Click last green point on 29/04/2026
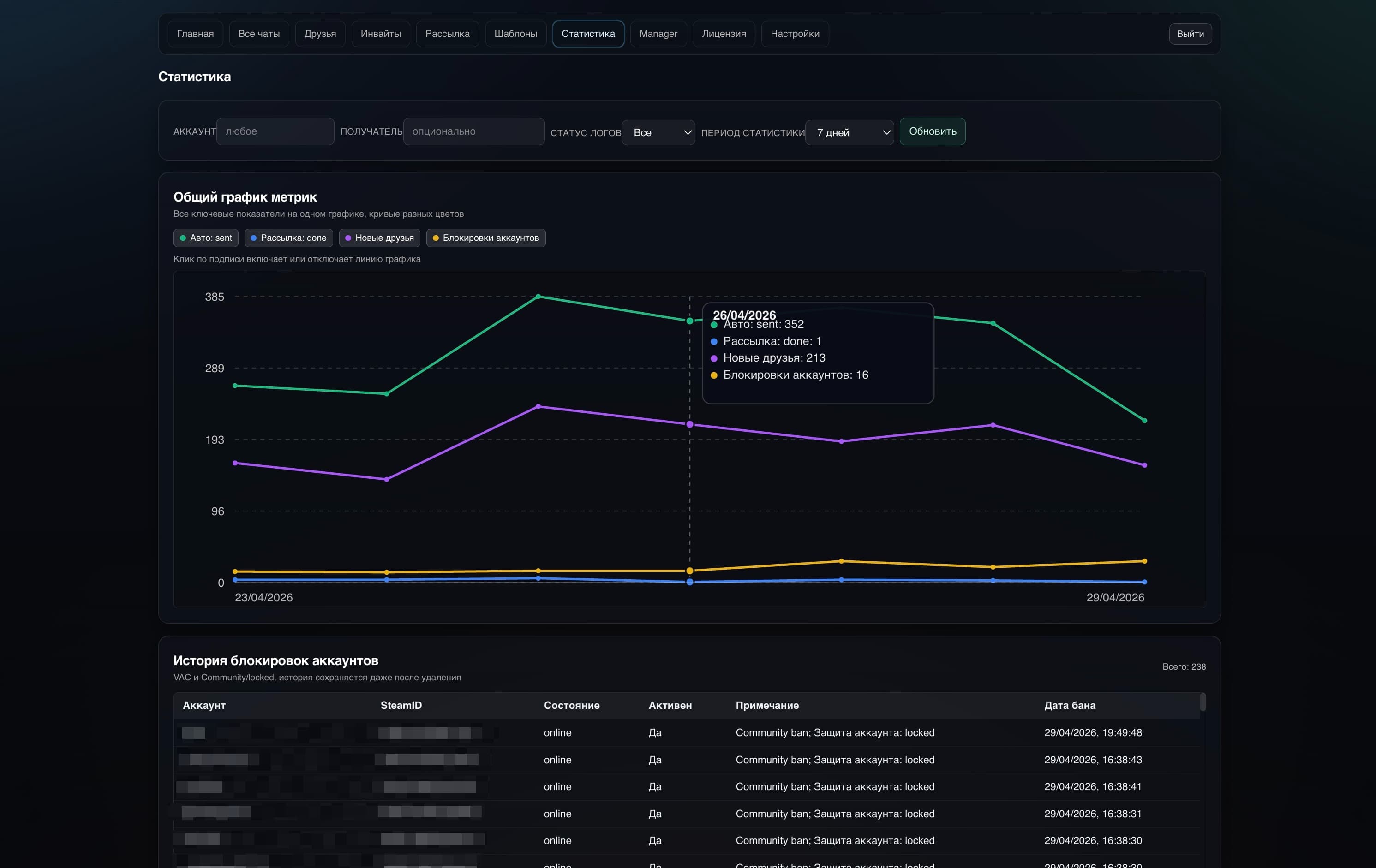Image resolution: width=1376 pixels, height=868 pixels. 1144,420
